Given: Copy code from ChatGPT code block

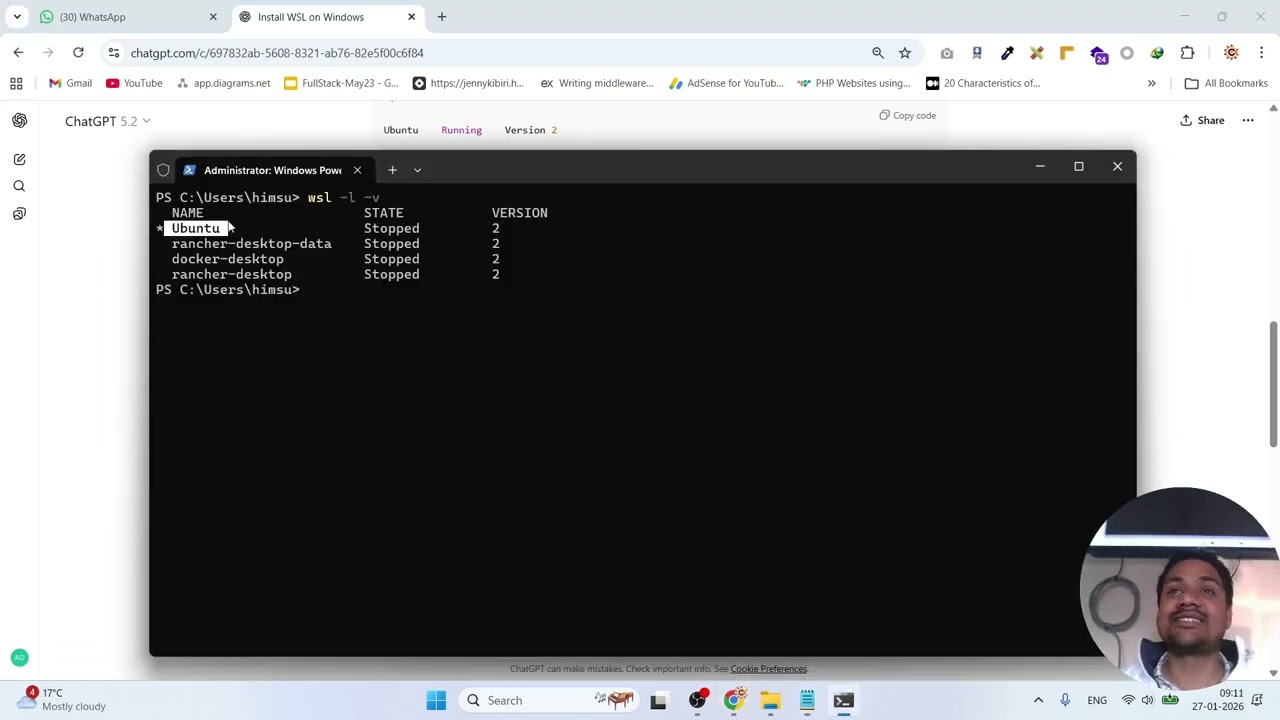Looking at the screenshot, I should point(908,116).
